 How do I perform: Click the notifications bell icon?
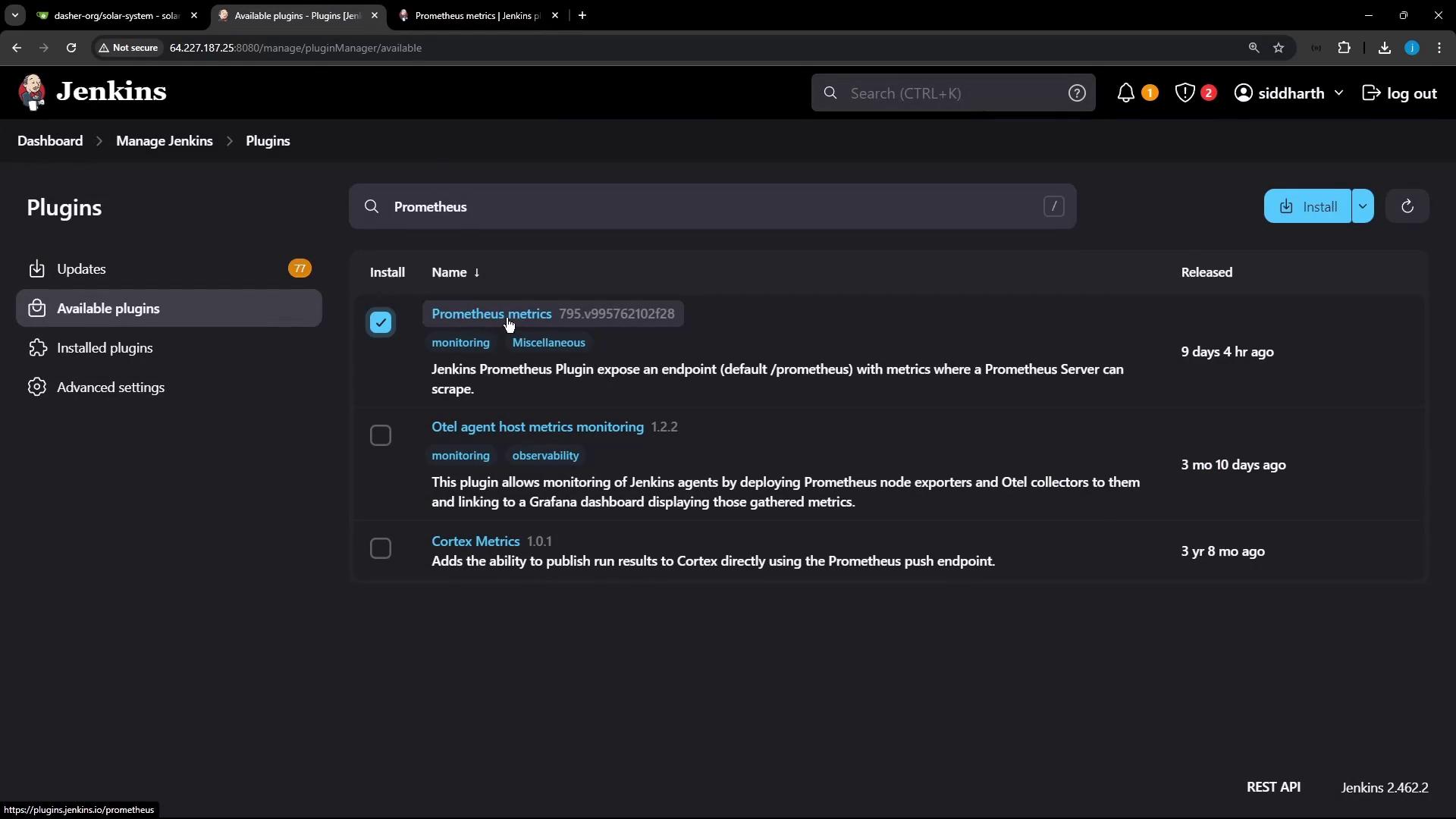click(x=1126, y=93)
